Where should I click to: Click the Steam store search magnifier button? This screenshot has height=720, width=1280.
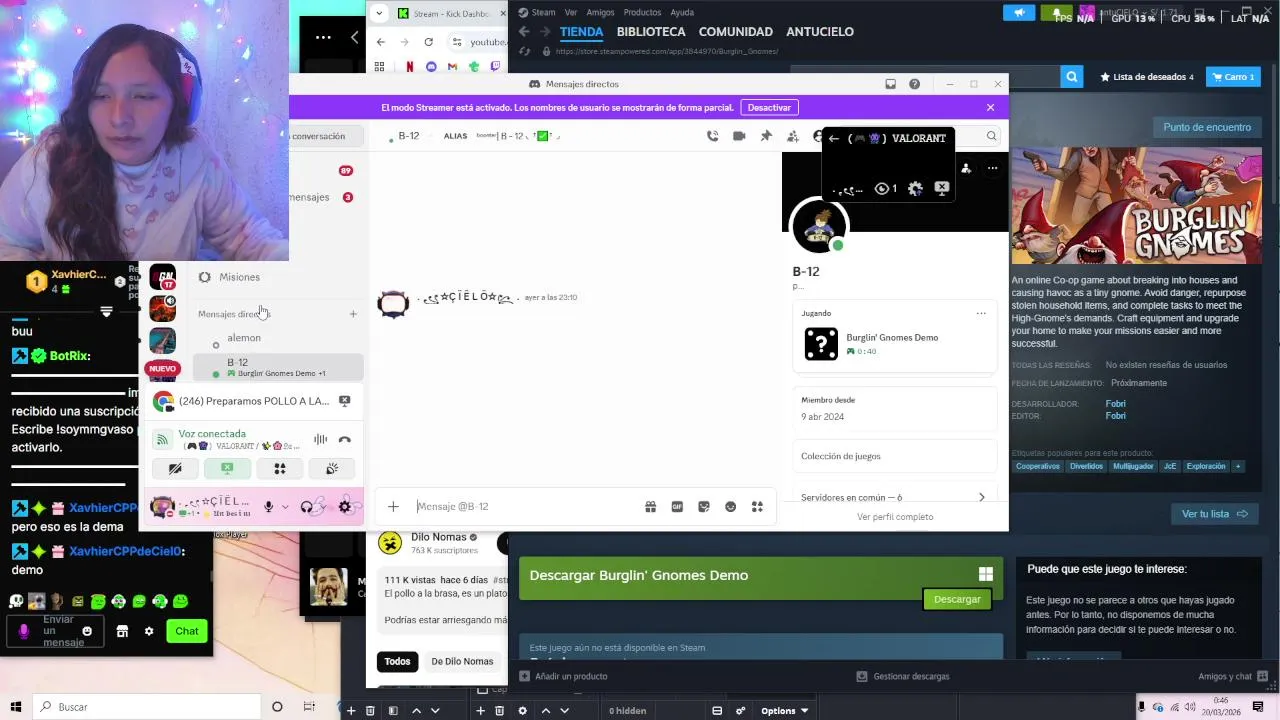[x=1071, y=77]
